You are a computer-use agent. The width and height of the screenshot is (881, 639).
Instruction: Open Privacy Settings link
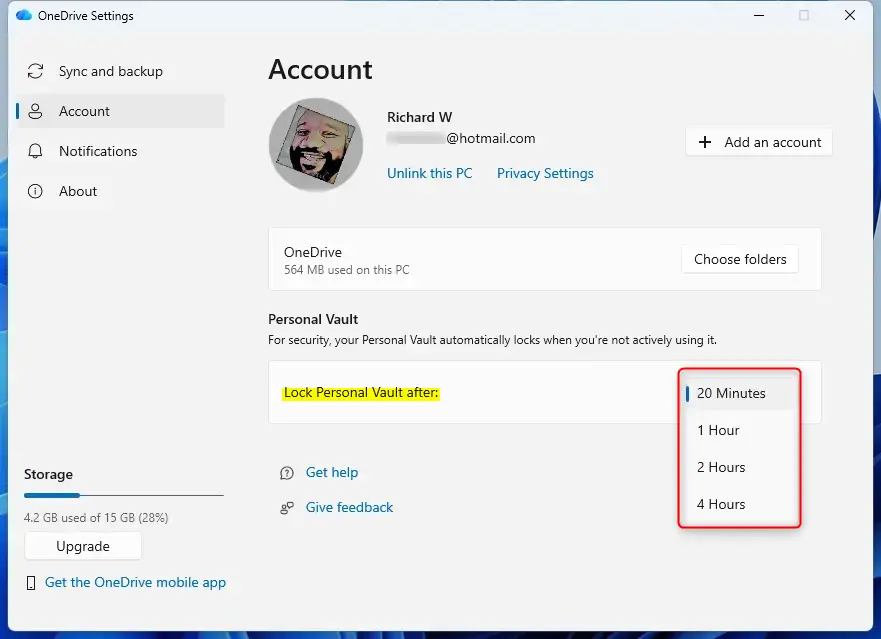tap(545, 173)
